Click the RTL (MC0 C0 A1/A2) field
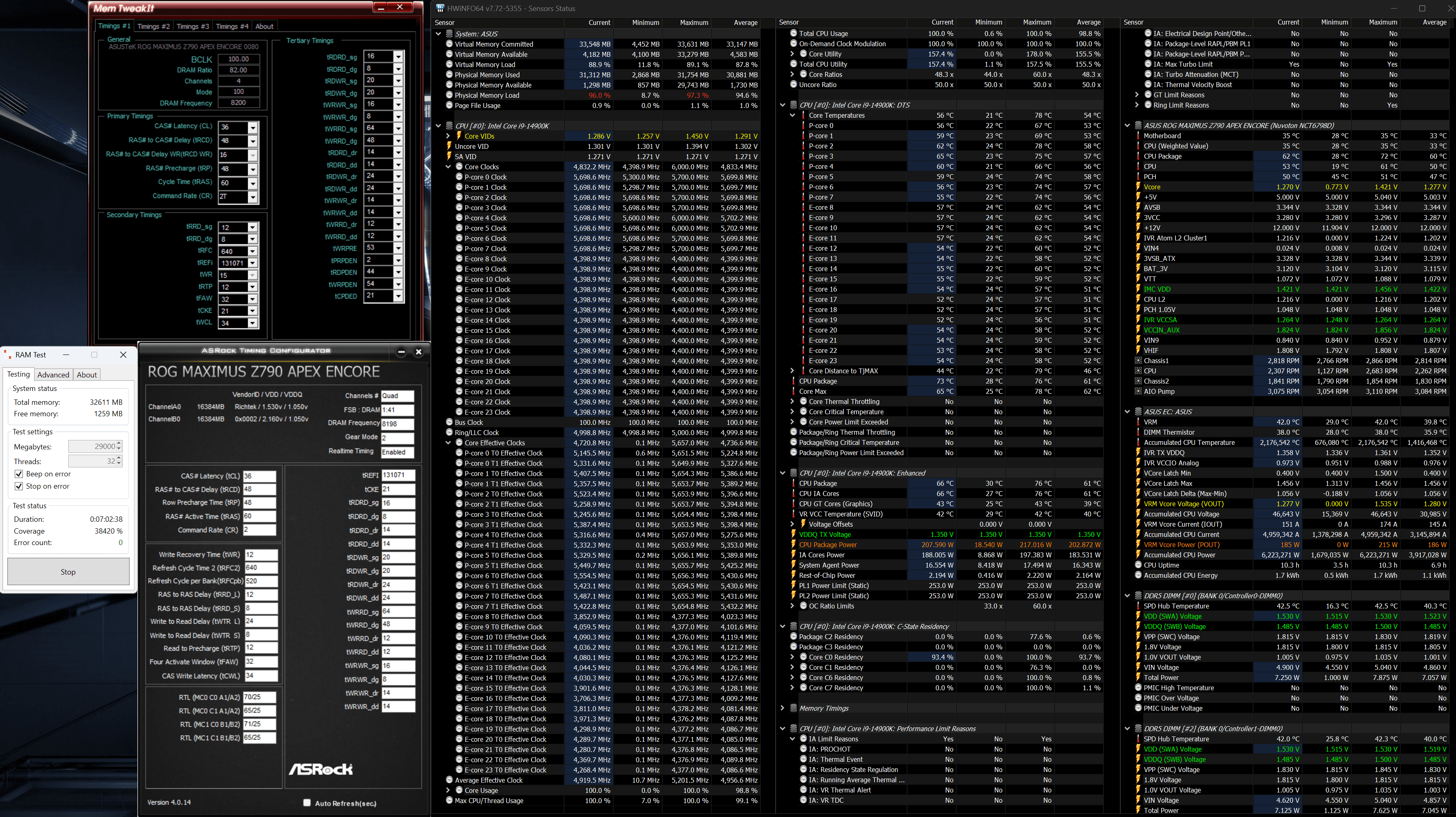Viewport: 1456px width, 817px height. click(x=260, y=697)
